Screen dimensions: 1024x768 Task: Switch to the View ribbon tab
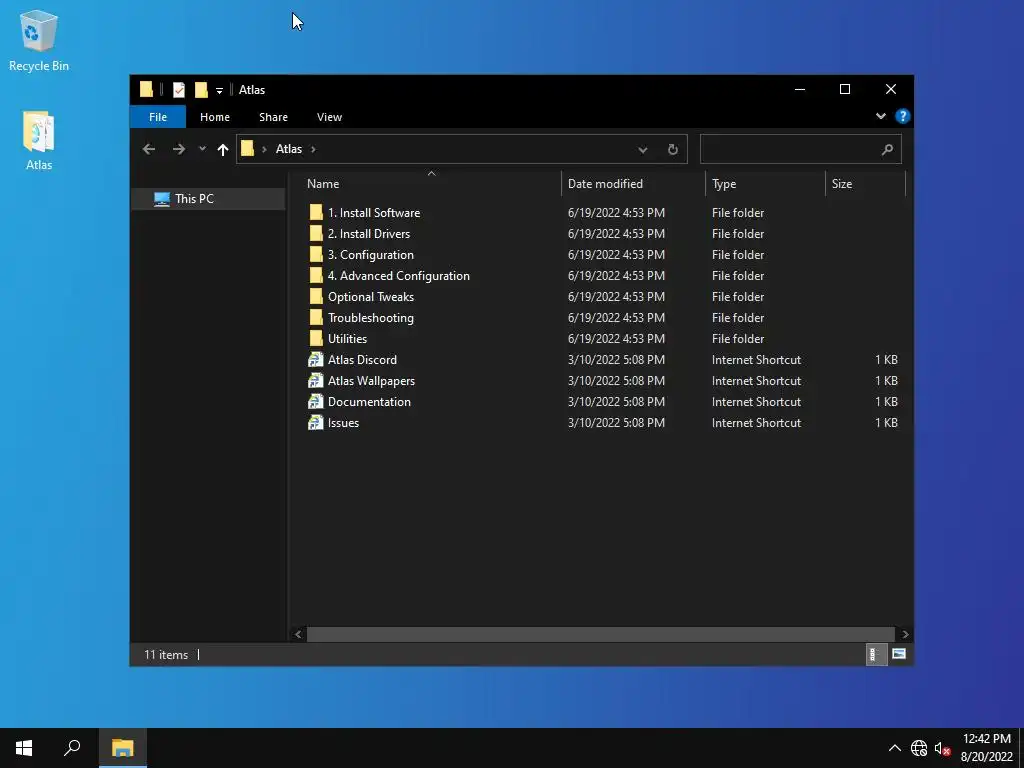[x=329, y=117]
